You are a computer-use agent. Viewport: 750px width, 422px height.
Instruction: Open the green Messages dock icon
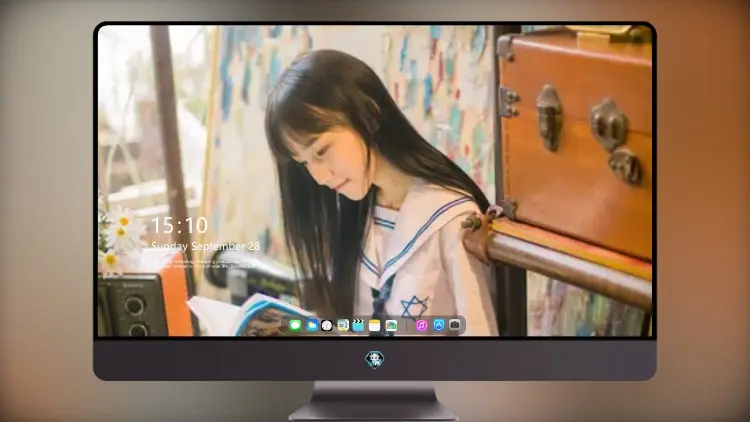pos(295,326)
